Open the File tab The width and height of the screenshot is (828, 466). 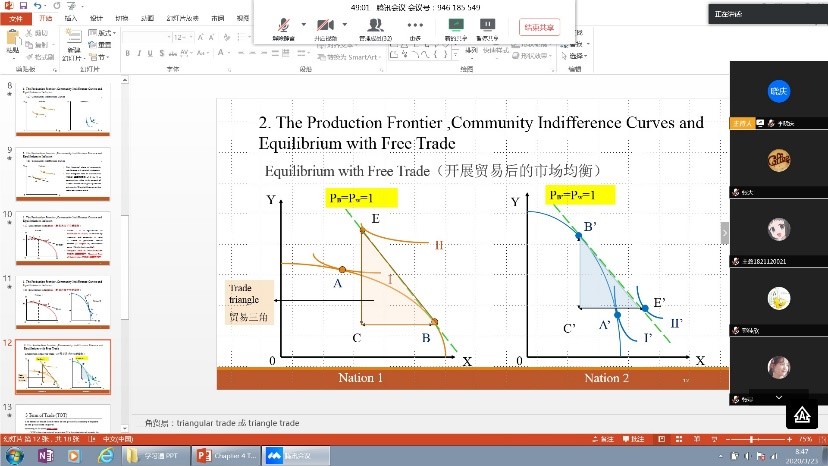tap(16, 18)
